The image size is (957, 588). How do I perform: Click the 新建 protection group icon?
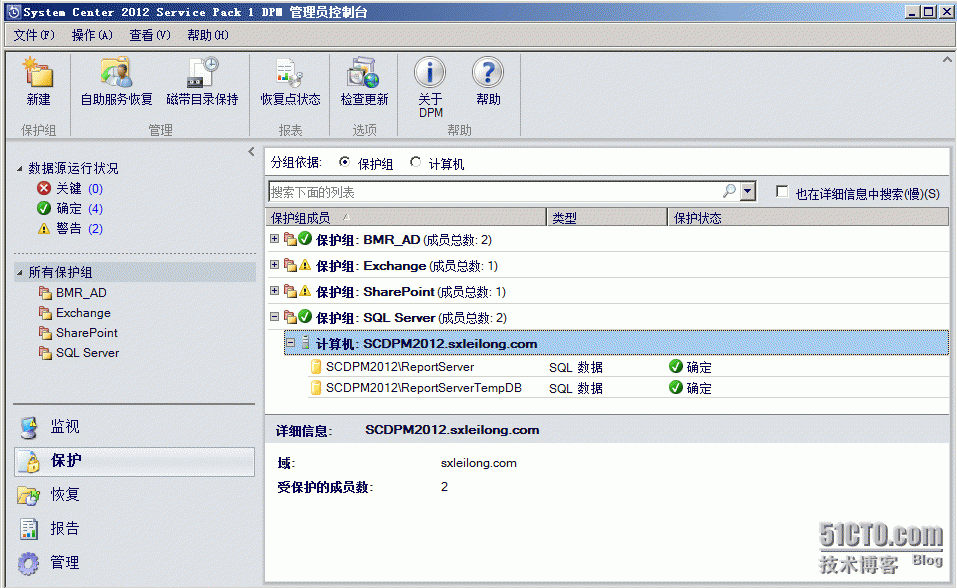(x=38, y=73)
